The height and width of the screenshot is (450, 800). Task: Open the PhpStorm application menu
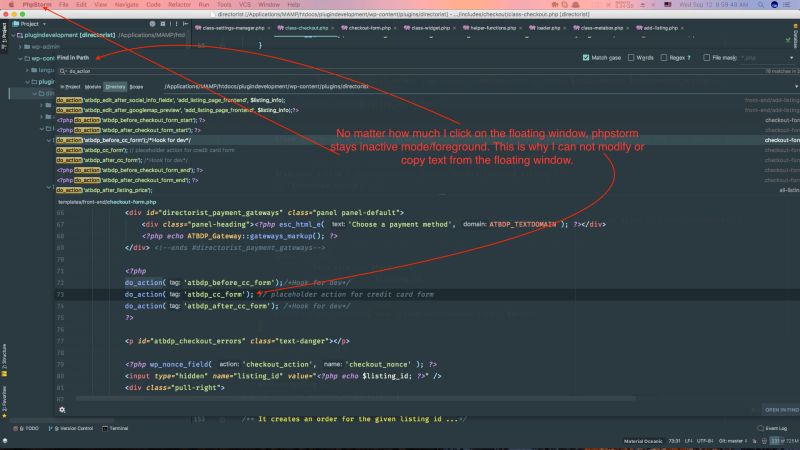click(x=37, y=5)
